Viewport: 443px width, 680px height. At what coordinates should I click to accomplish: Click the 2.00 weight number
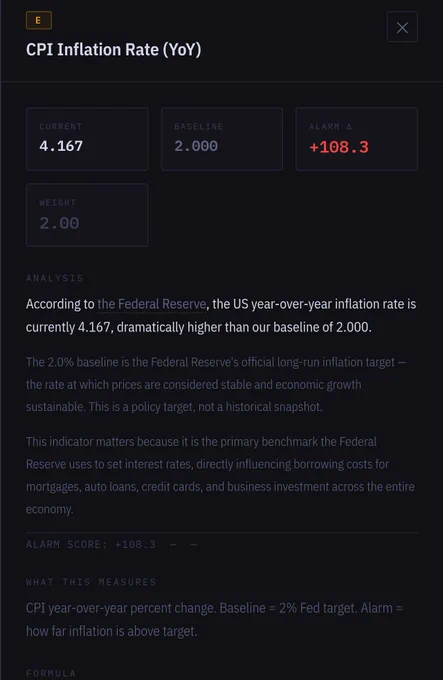(59, 223)
